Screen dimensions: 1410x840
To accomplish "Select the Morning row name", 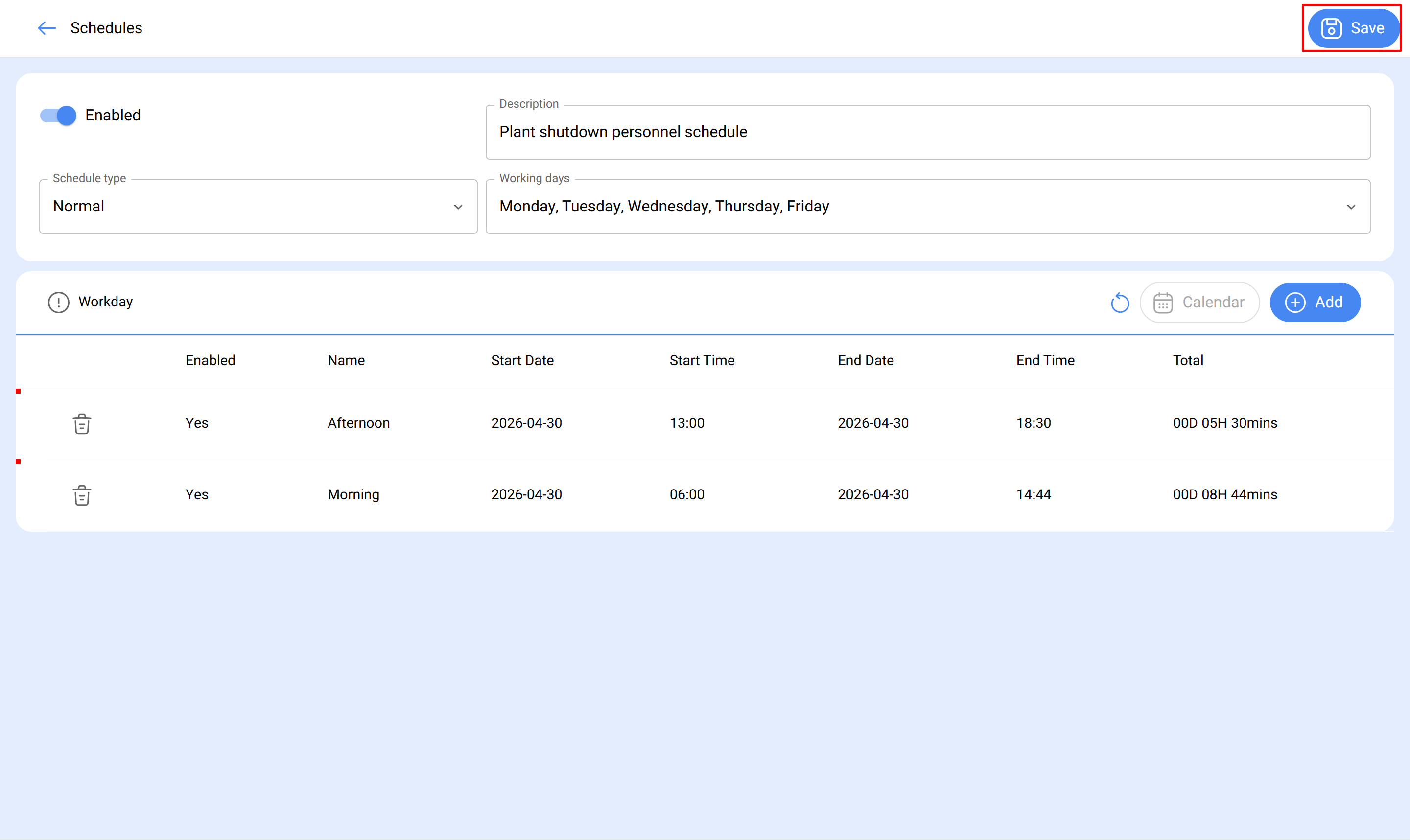I will [353, 494].
